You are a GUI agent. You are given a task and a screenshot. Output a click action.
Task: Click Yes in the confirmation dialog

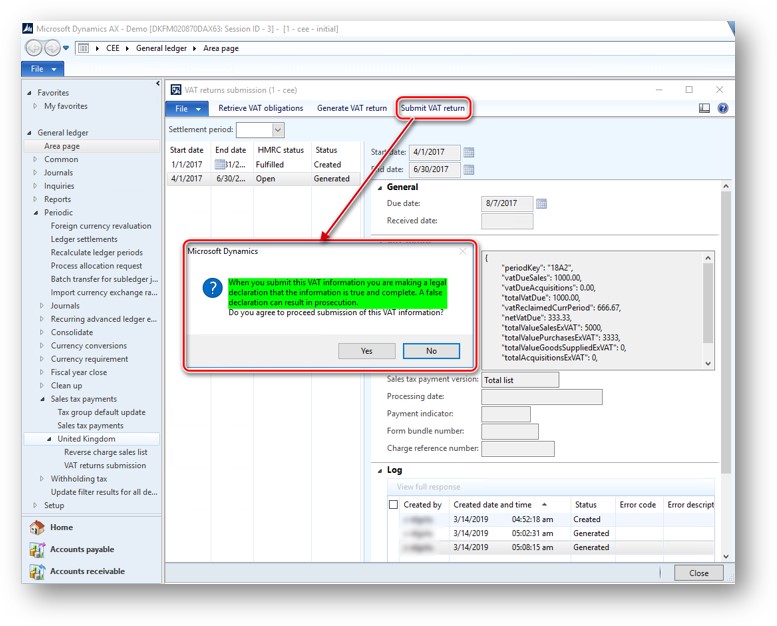(367, 351)
